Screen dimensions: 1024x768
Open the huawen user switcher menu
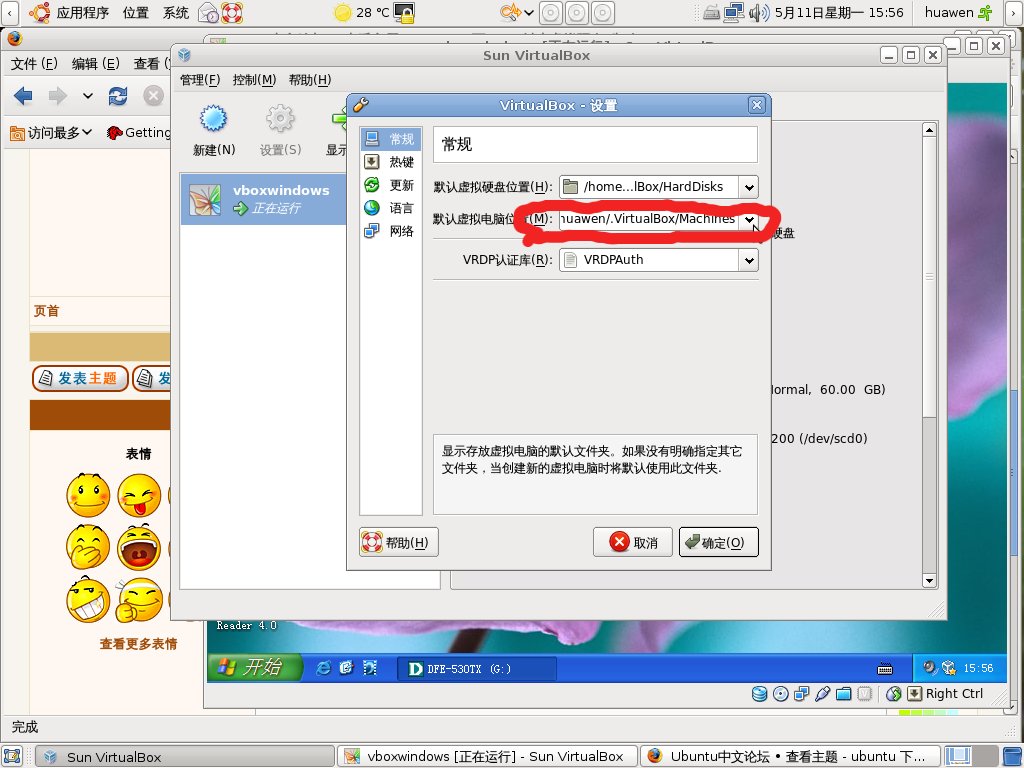click(x=958, y=12)
